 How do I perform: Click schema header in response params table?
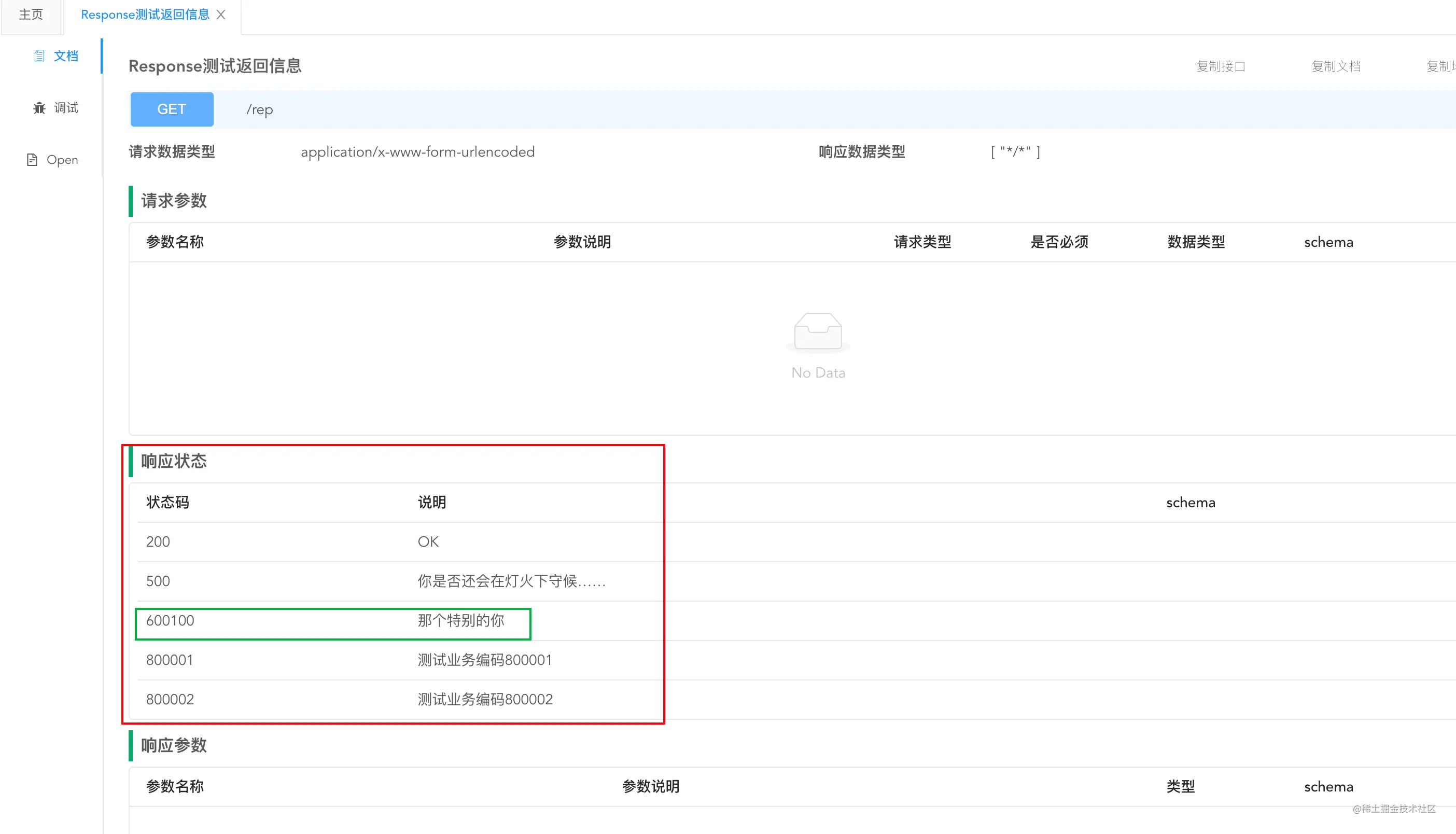(1328, 787)
